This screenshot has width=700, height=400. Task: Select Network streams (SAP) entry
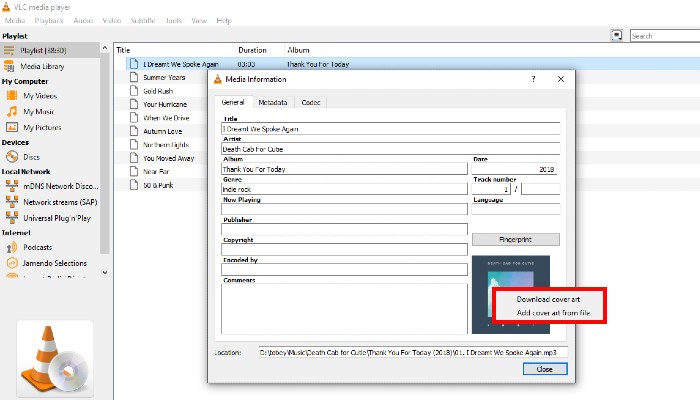[60, 201]
